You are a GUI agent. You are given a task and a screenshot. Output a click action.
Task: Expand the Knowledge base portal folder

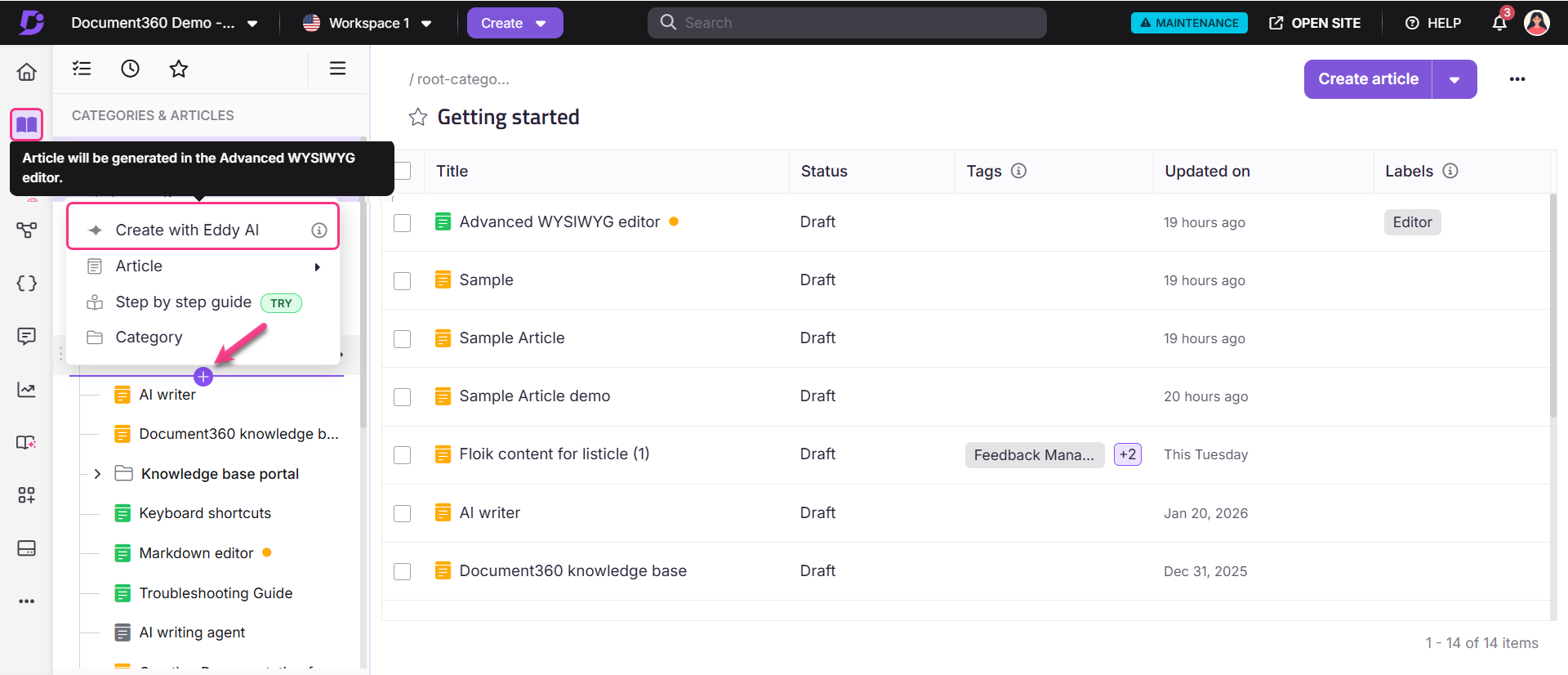tap(97, 474)
